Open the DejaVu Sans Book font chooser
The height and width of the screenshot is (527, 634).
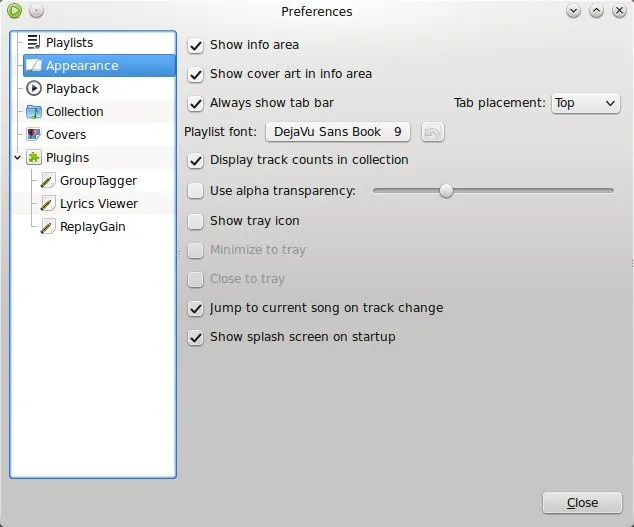pyautogui.click(x=337, y=132)
